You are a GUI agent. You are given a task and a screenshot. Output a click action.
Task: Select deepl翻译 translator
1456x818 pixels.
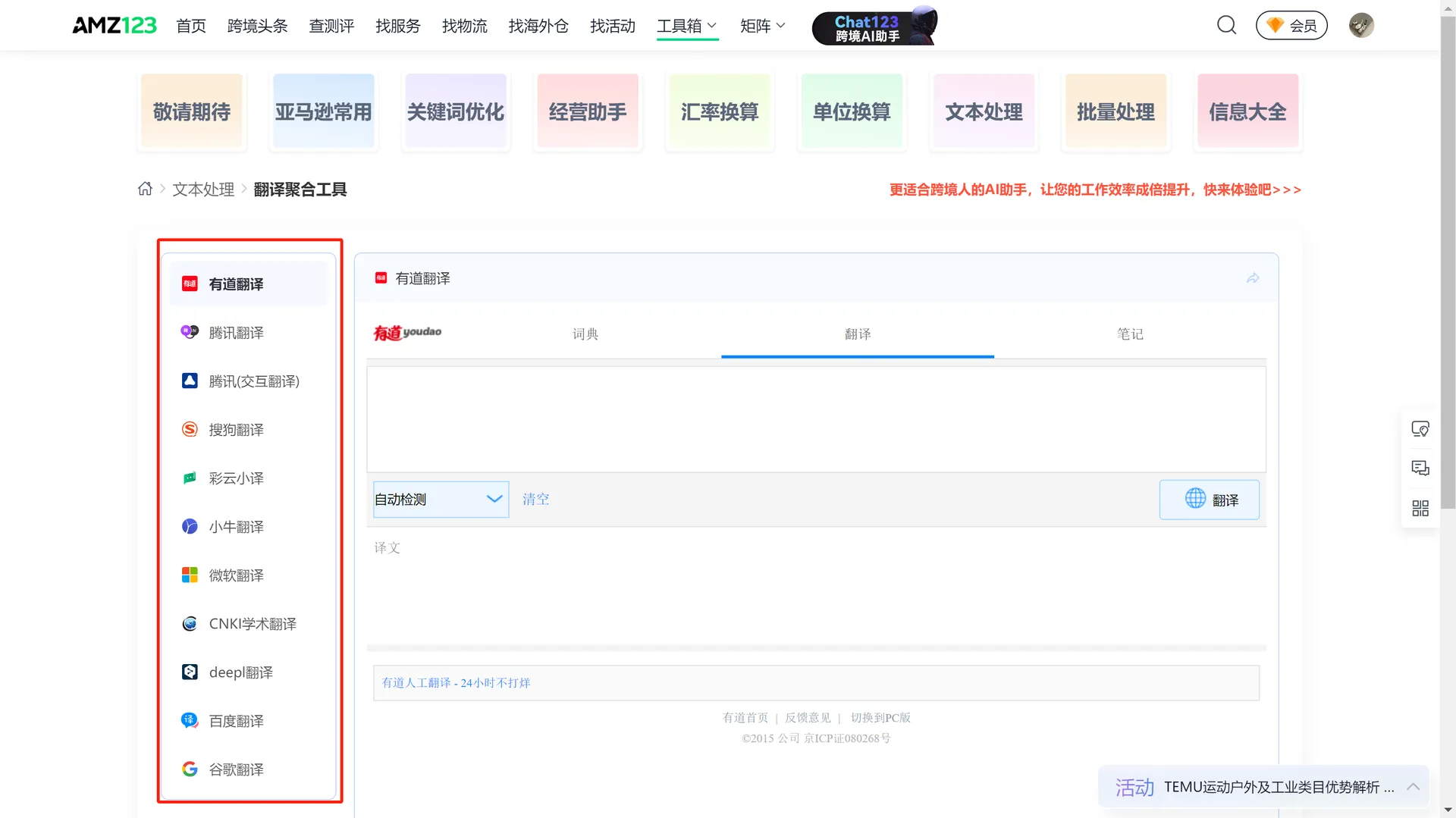(x=248, y=672)
